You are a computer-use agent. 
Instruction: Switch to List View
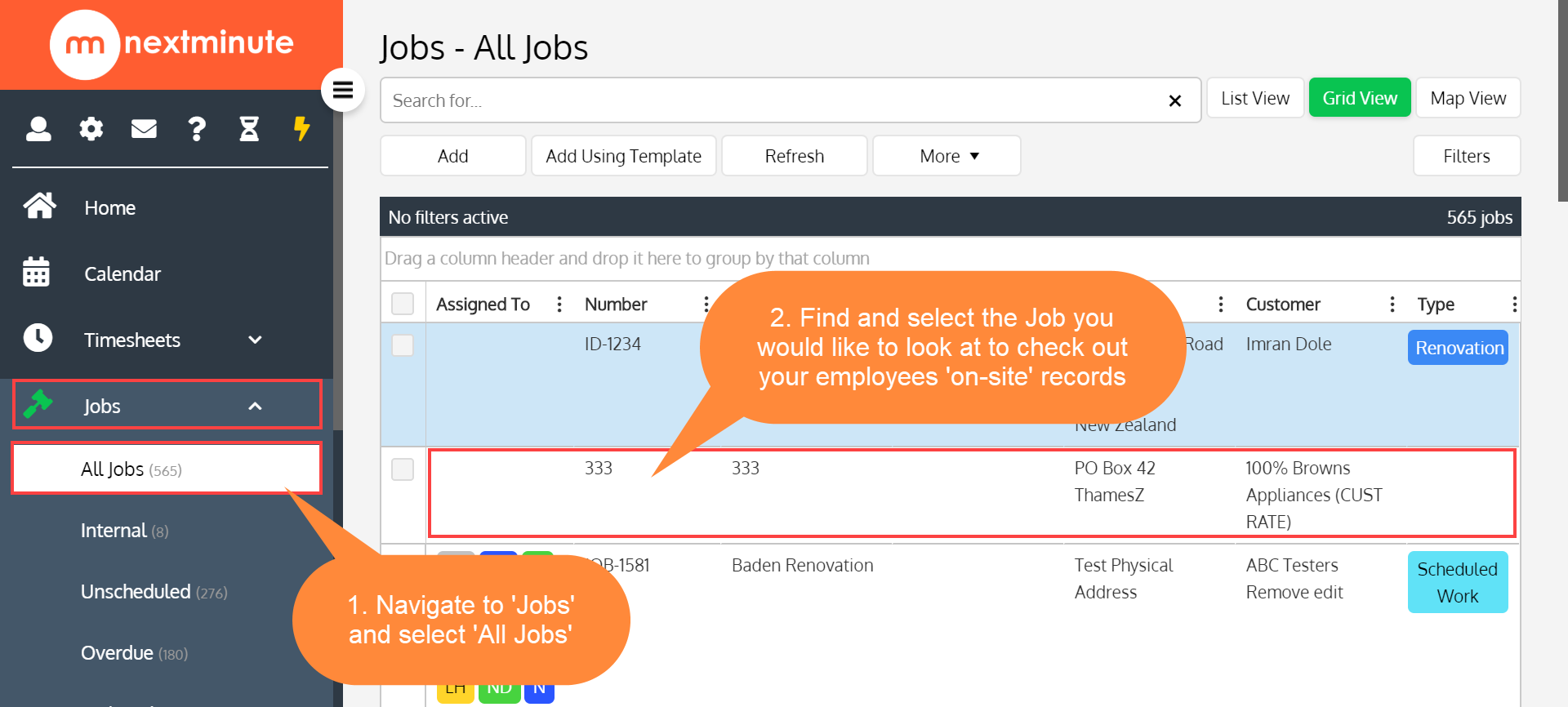1255,98
